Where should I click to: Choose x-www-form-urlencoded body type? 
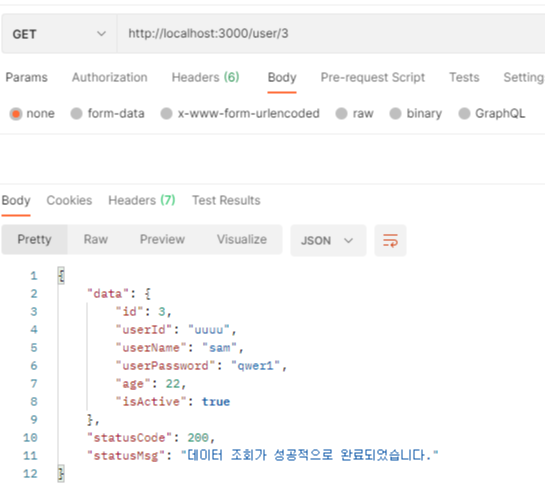[166, 114]
